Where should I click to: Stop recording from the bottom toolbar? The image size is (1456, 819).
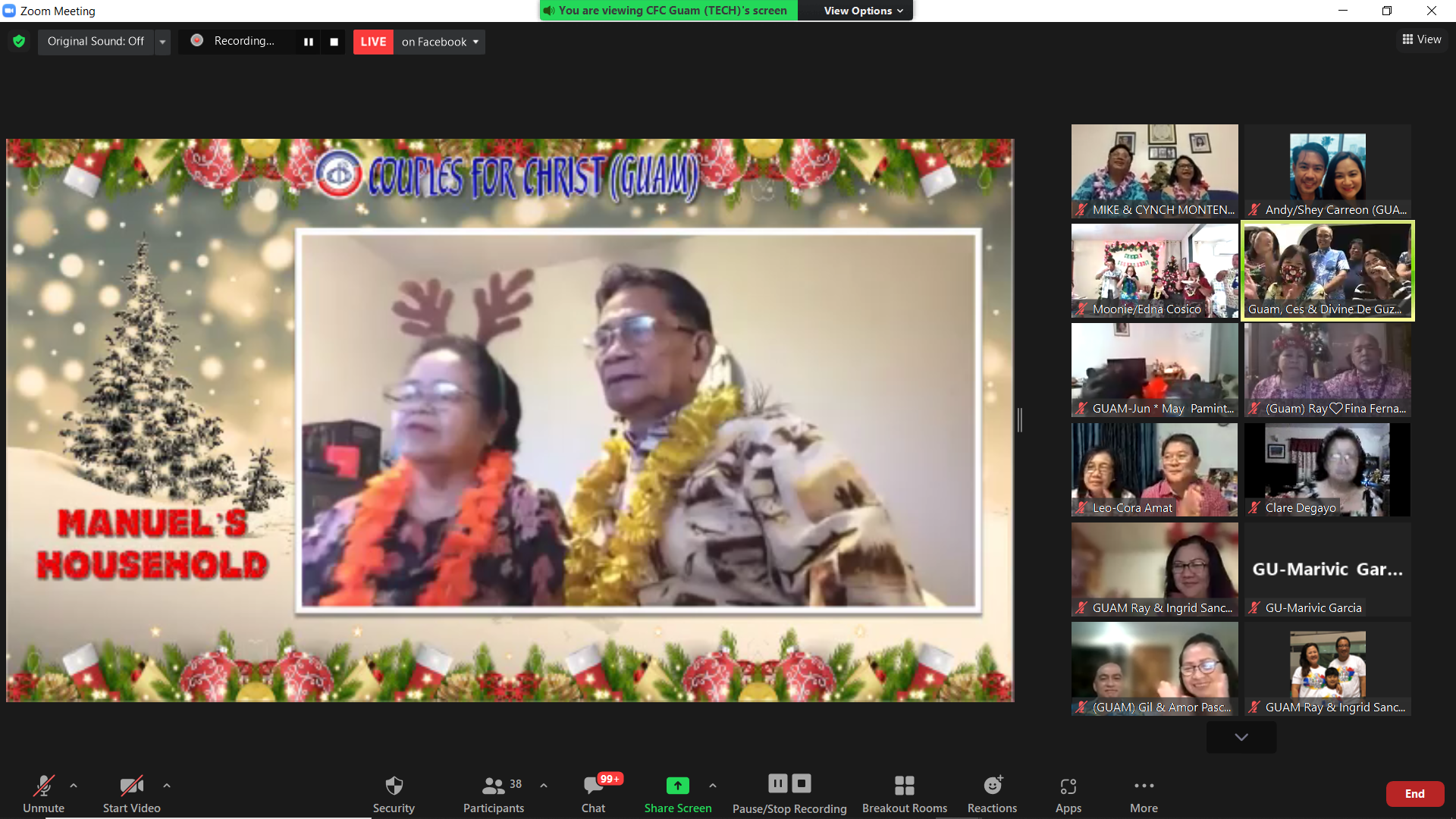(x=802, y=783)
